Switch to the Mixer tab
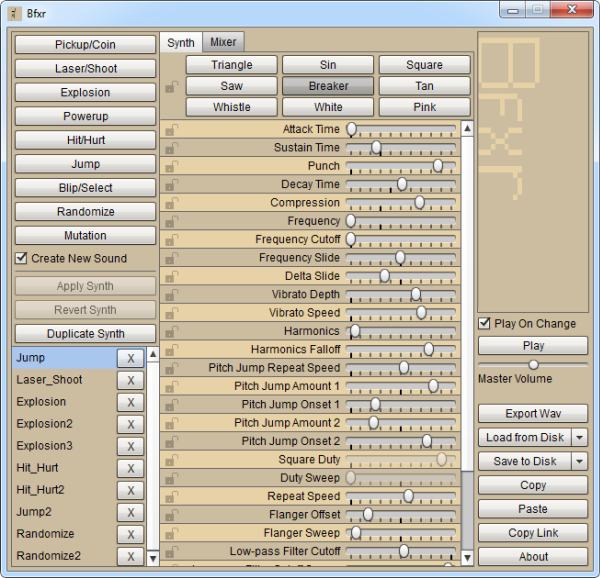600x578 pixels. [x=223, y=42]
